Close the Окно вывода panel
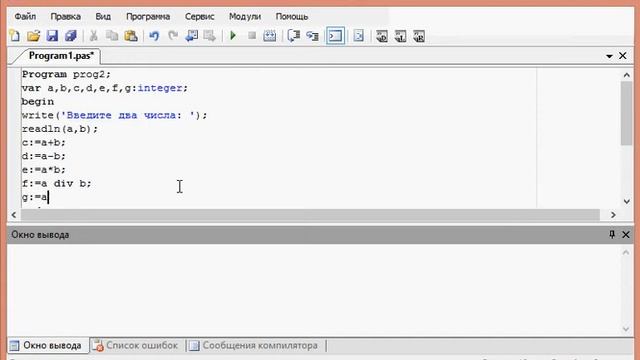Screen dimensions: 640x360 pyautogui.click(x=626, y=234)
